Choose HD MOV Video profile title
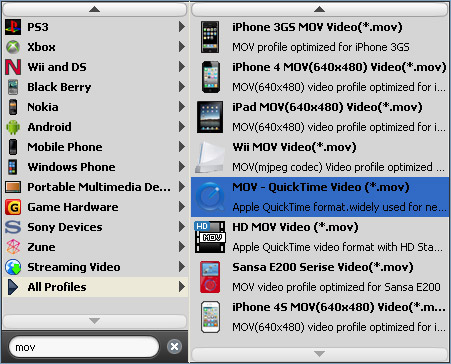This screenshot has height=364, width=451. click(x=295, y=227)
